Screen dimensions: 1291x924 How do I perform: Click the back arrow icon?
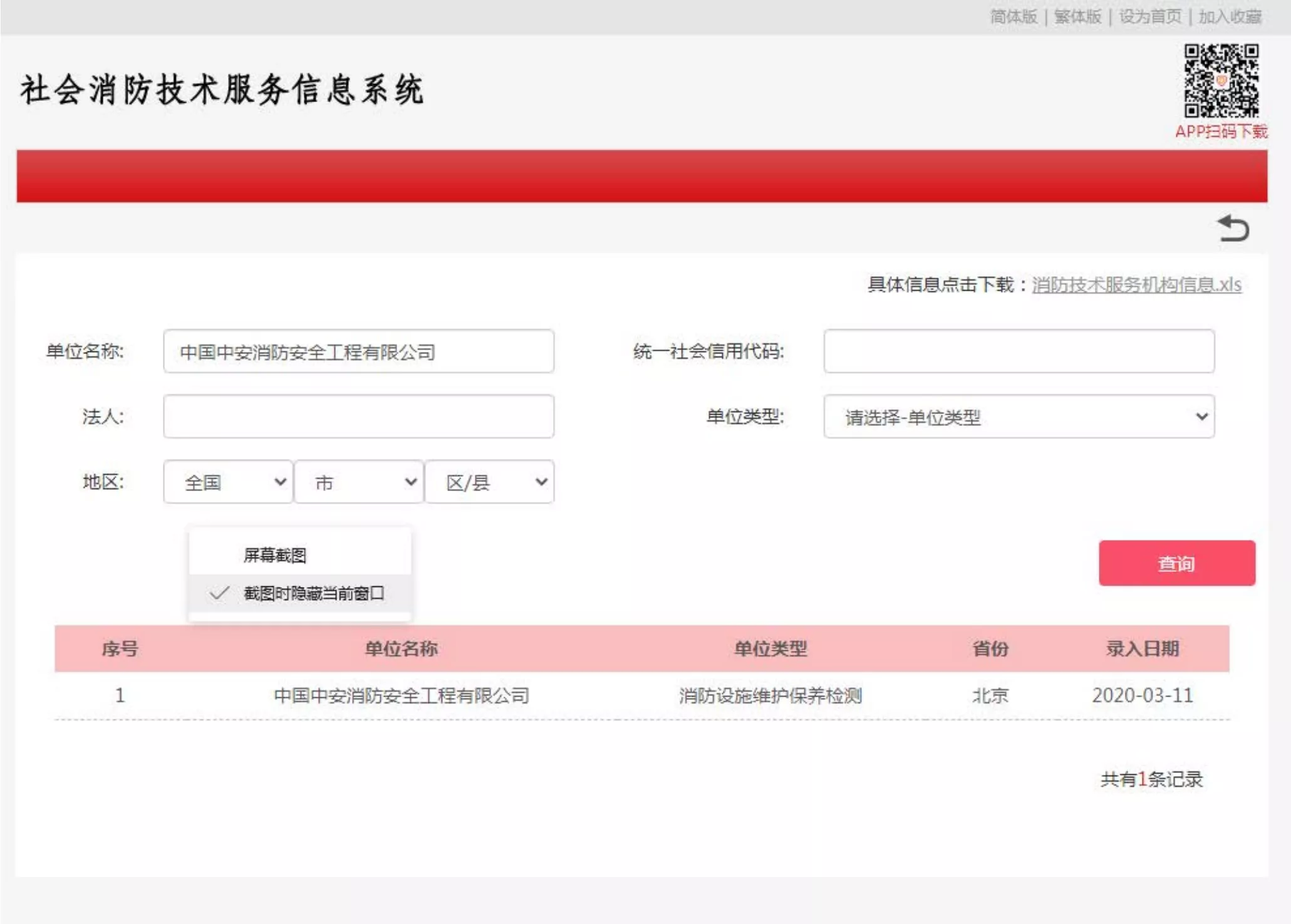[1233, 228]
